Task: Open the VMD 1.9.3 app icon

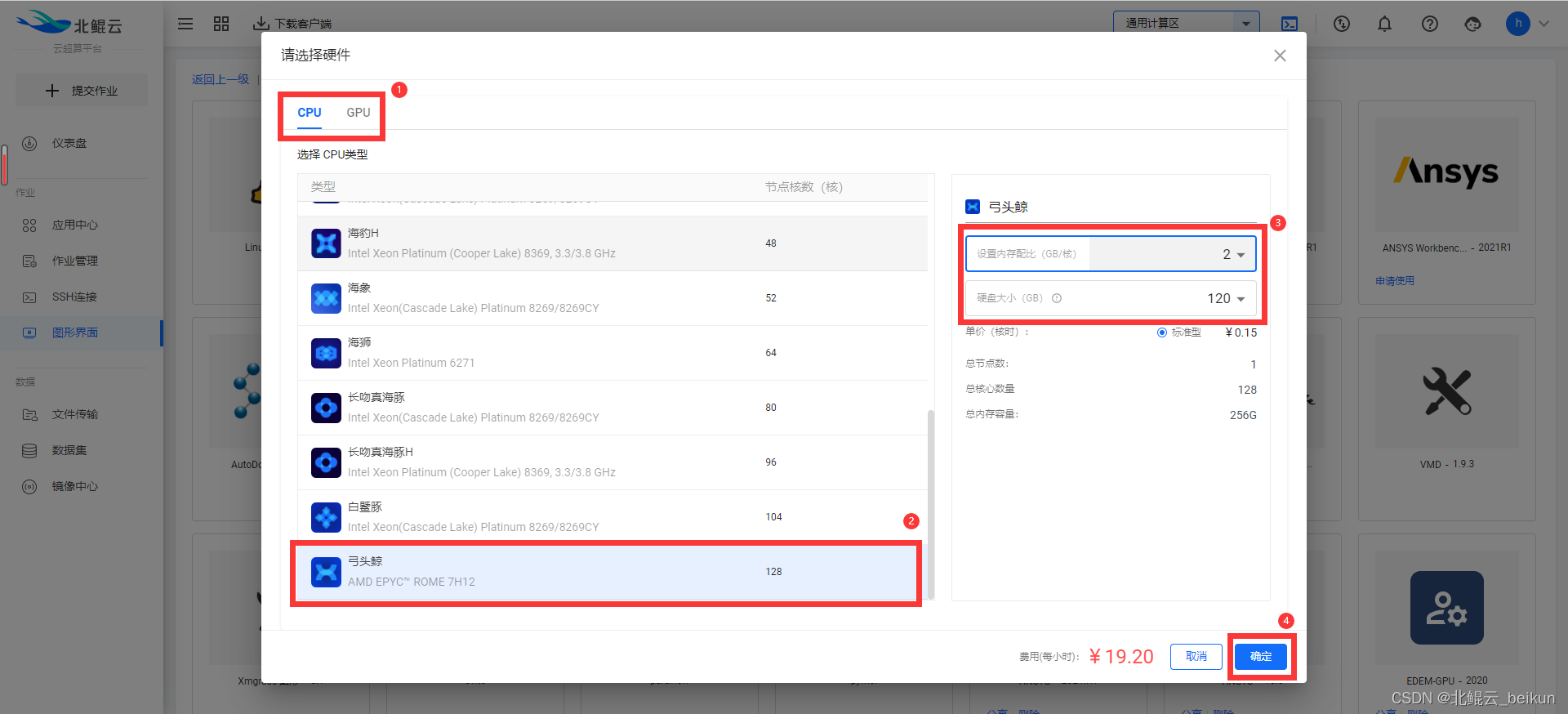Action: (x=1446, y=390)
